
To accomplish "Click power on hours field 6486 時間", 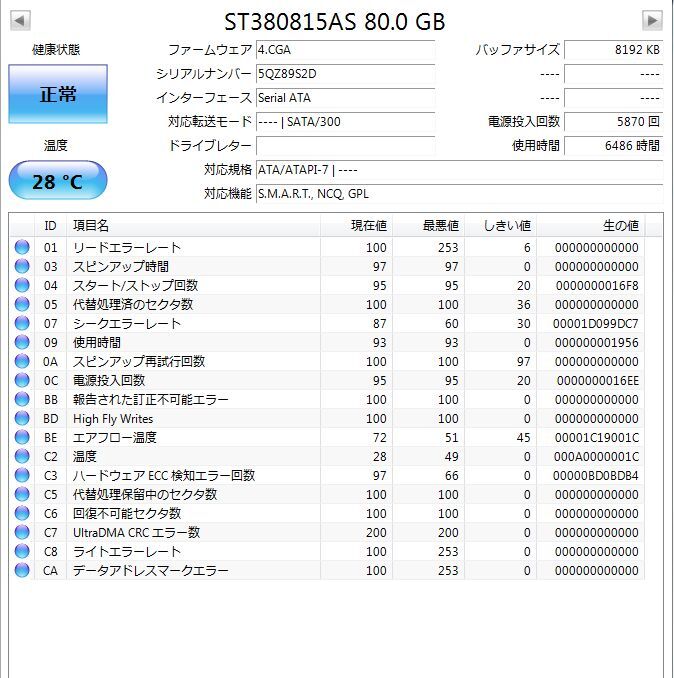I will [613, 146].
